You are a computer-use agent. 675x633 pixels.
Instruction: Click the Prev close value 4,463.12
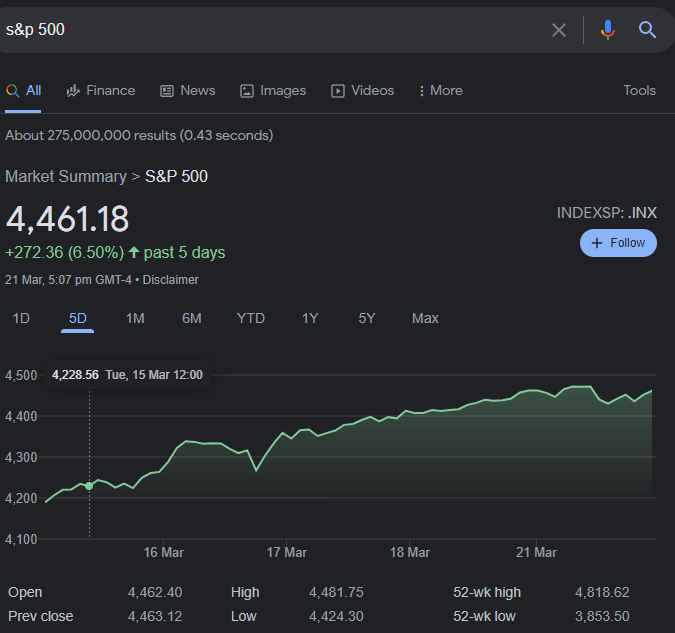(155, 616)
